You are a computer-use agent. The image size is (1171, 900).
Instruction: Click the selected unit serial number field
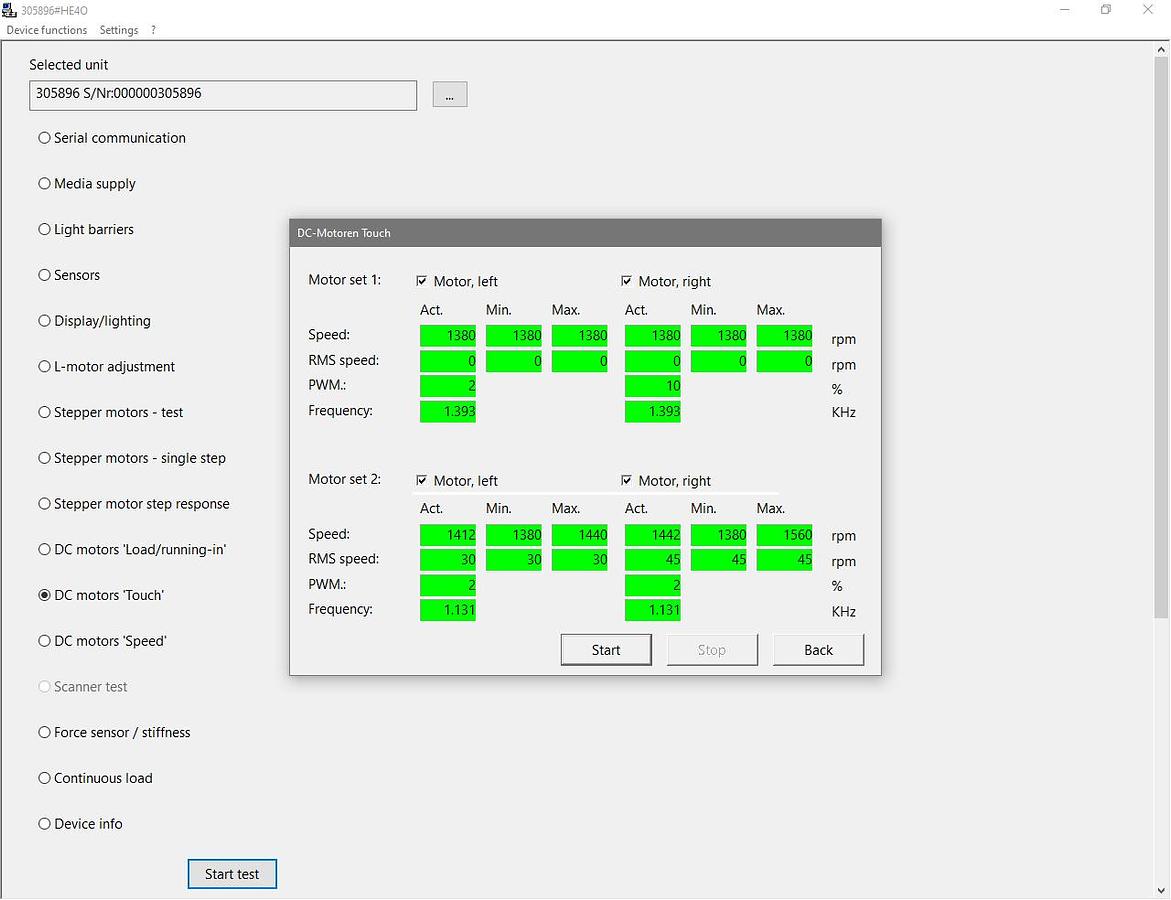(223, 95)
